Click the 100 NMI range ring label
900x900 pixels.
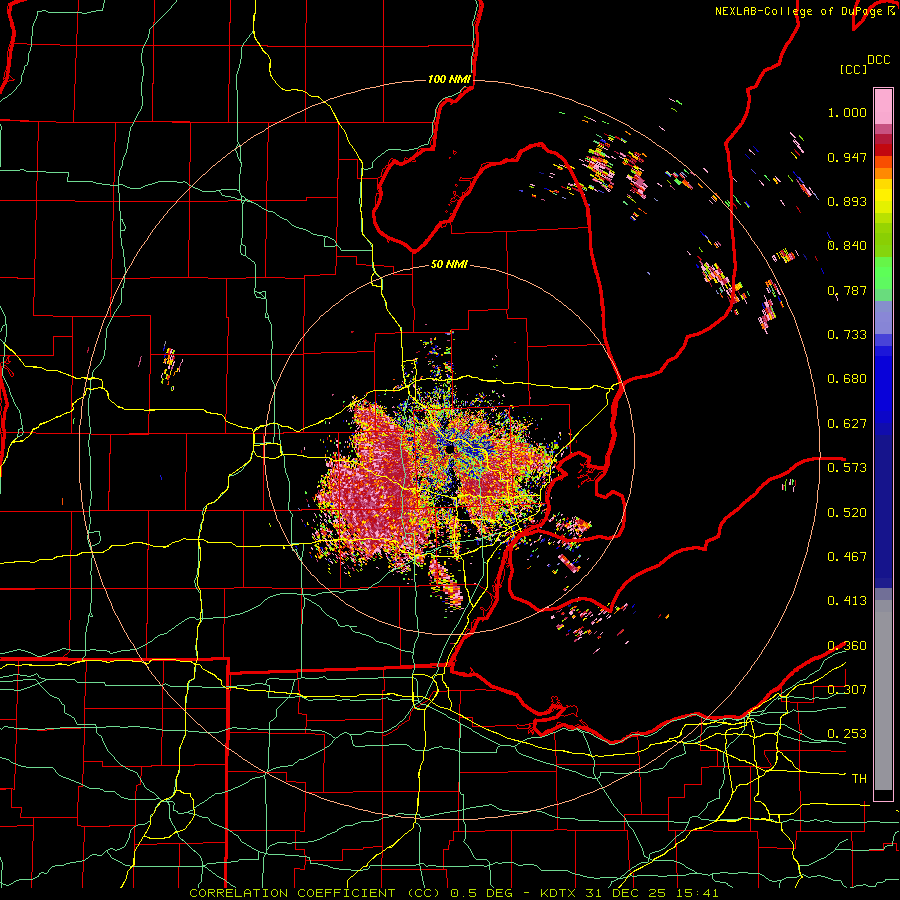(449, 79)
